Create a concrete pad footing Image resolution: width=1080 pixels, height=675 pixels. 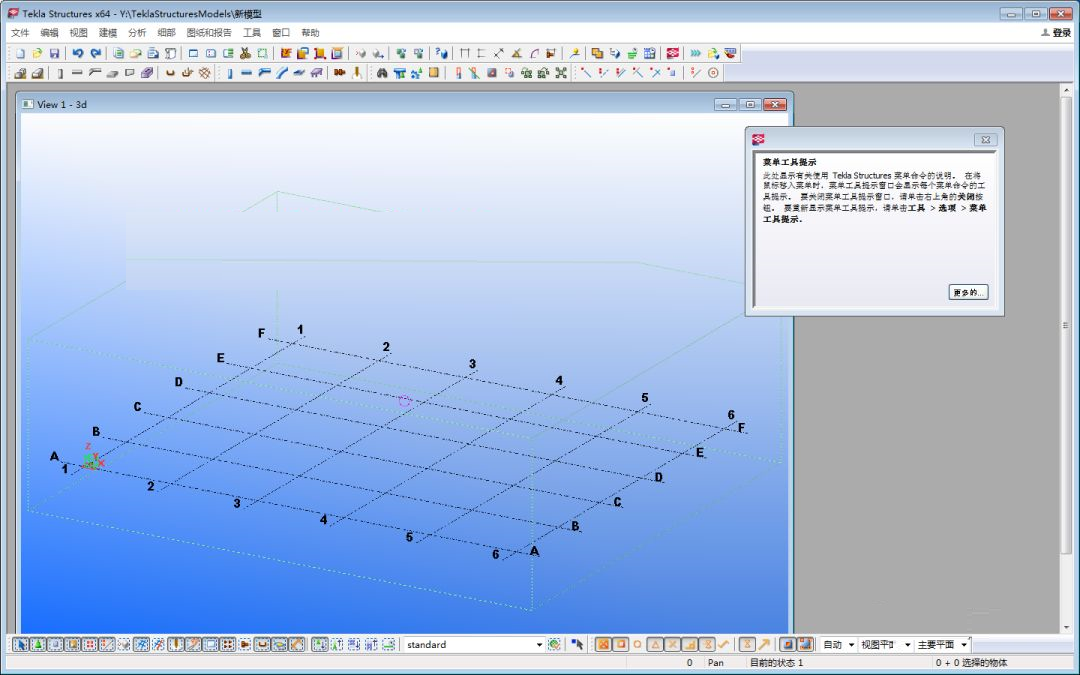pyautogui.click(x=20, y=72)
